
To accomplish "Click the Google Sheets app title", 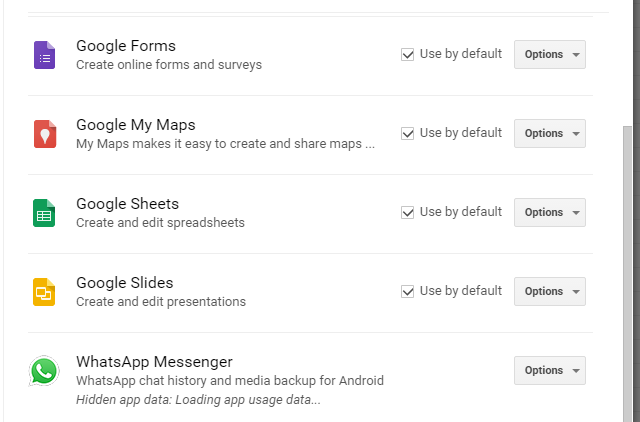I will pos(127,204).
